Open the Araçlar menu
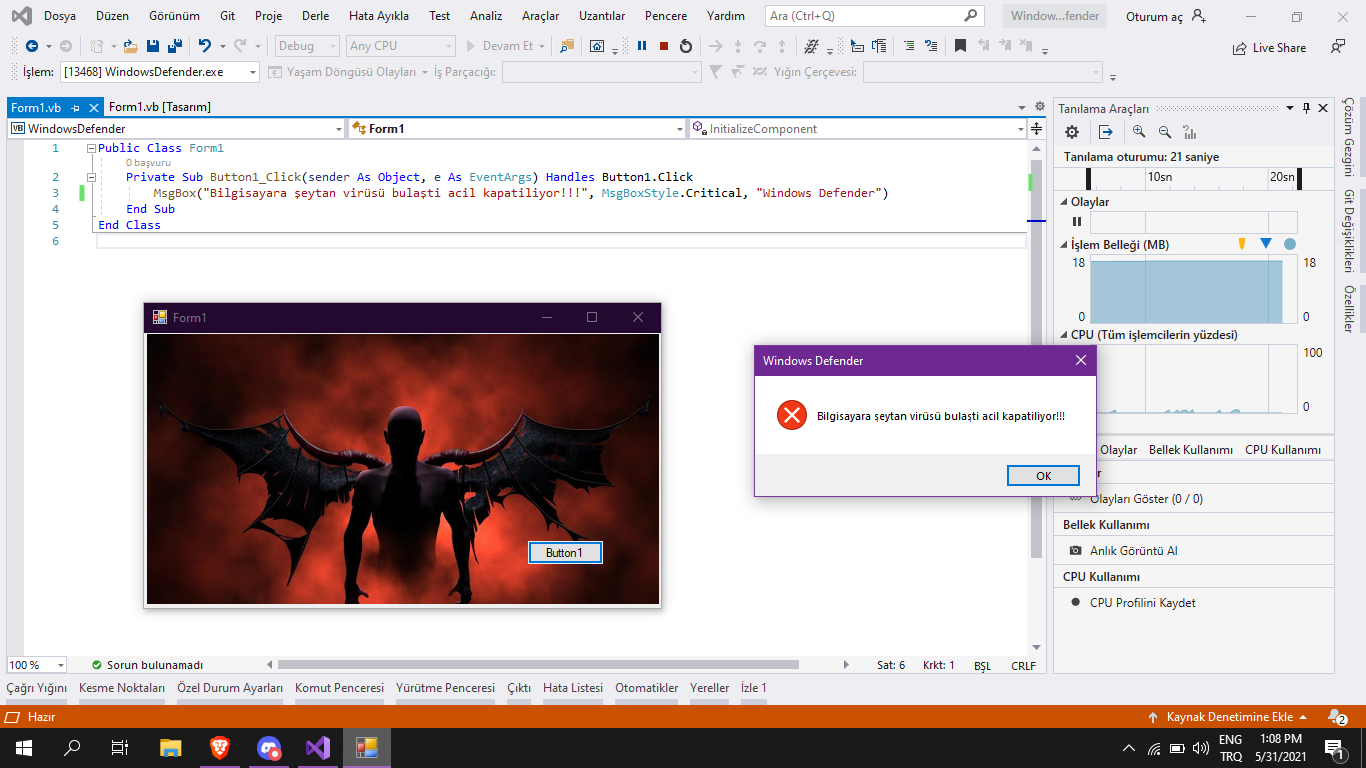The image size is (1366, 768). (x=541, y=16)
